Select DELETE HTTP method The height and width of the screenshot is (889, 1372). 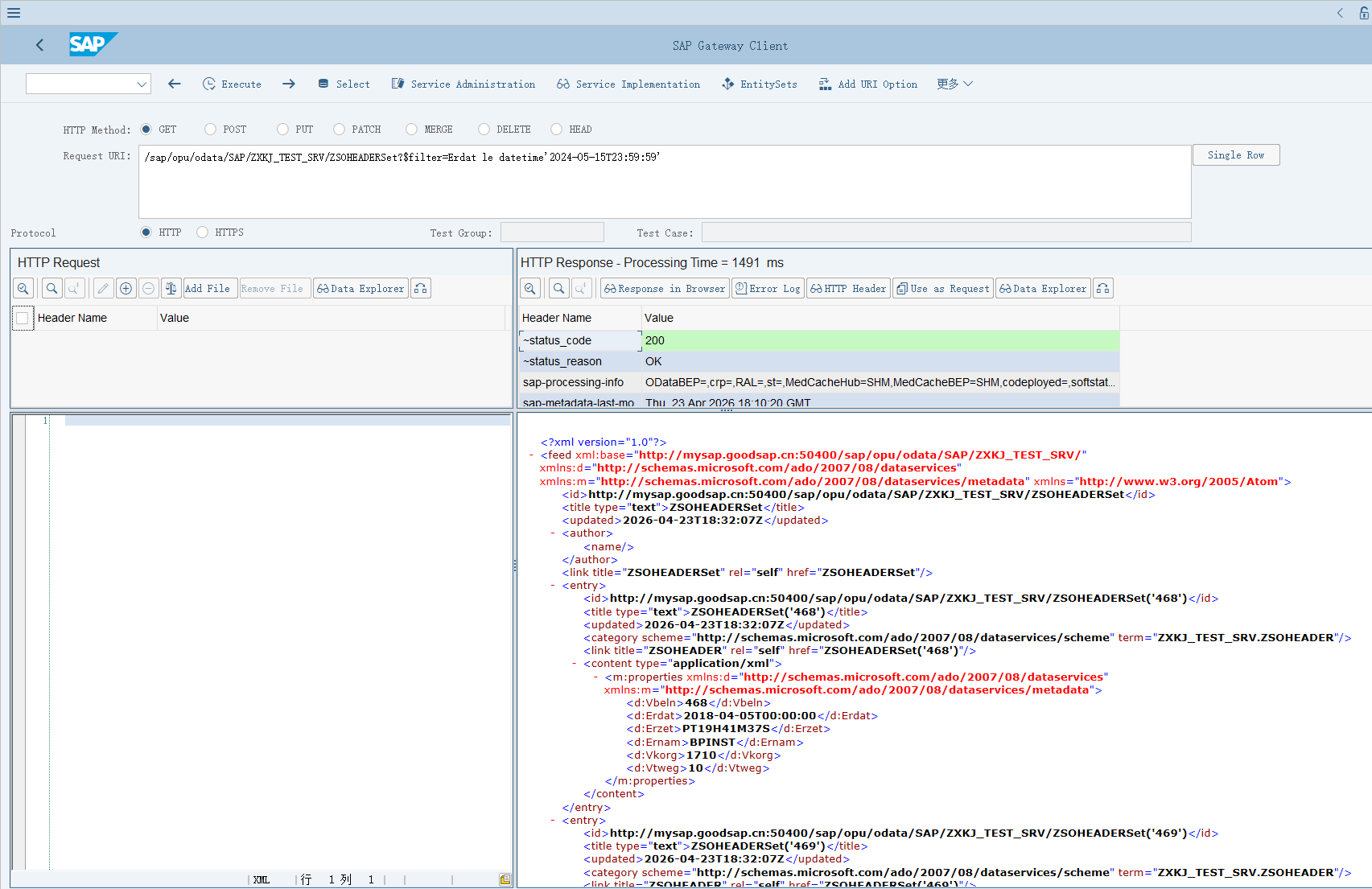tap(484, 129)
